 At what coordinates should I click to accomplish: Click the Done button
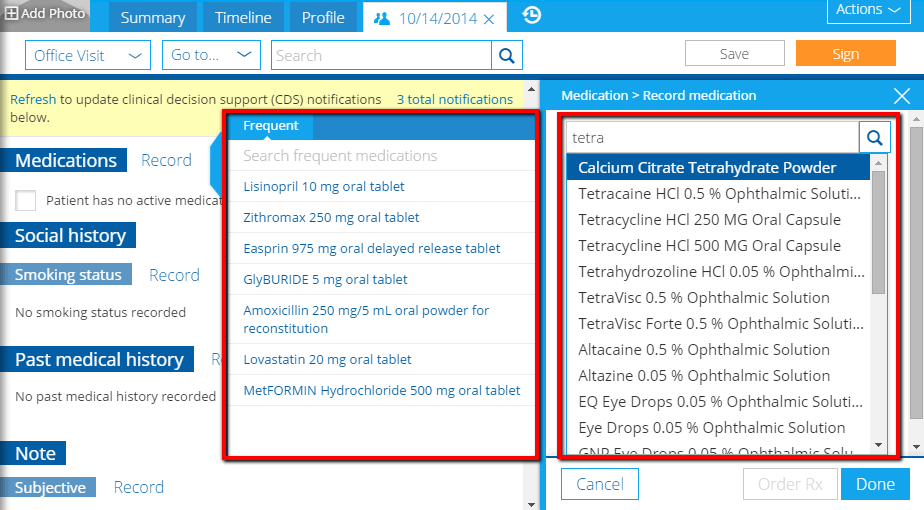click(875, 484)
